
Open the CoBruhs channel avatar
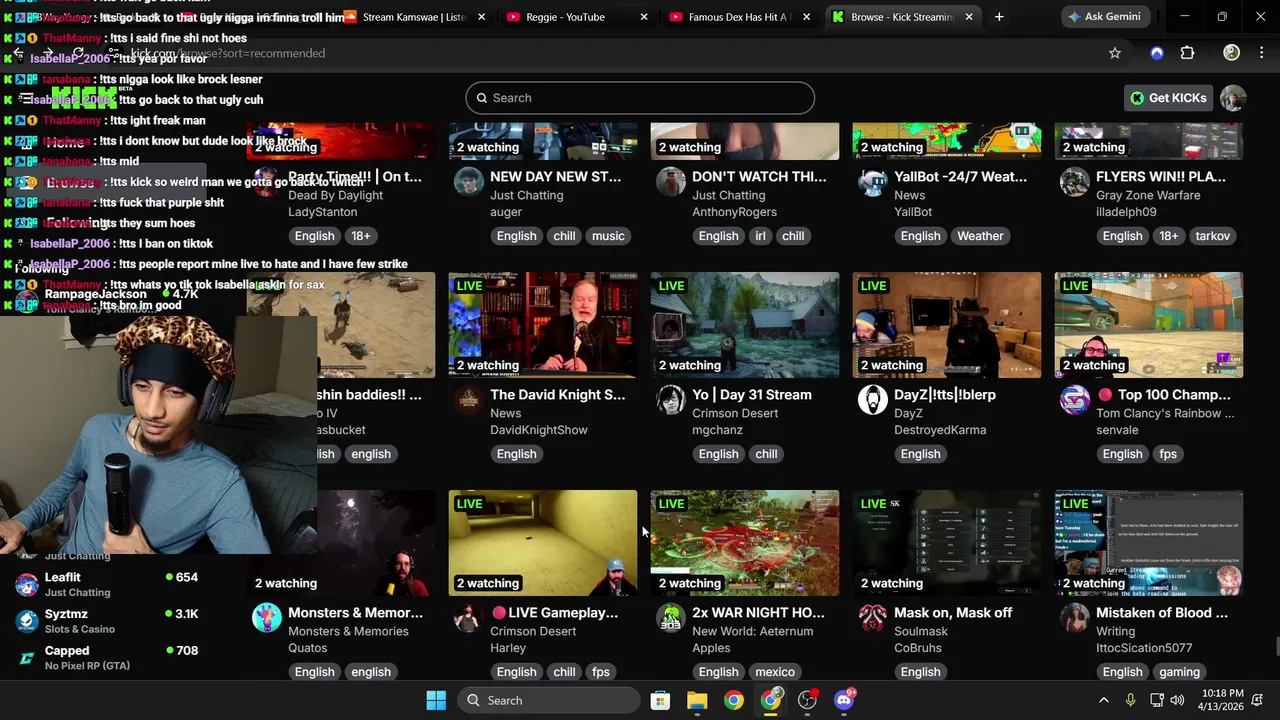coord(873,618)
